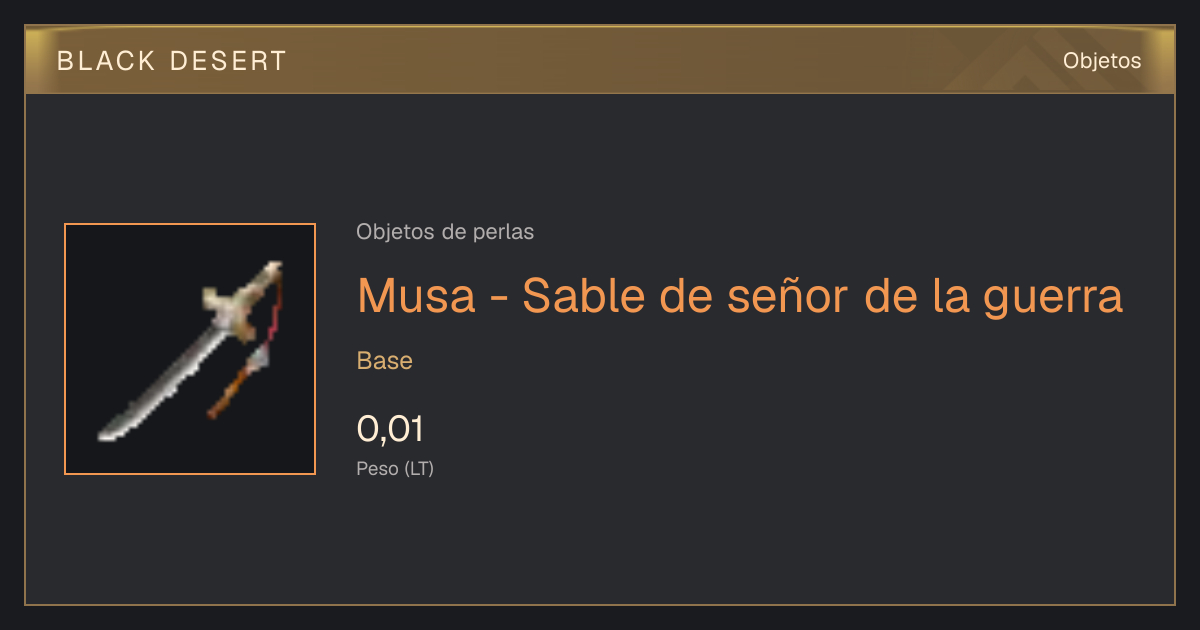Screen dimensions: 1200x630
Task: Click the gold header banner center
Action: (x=600, y=60)
